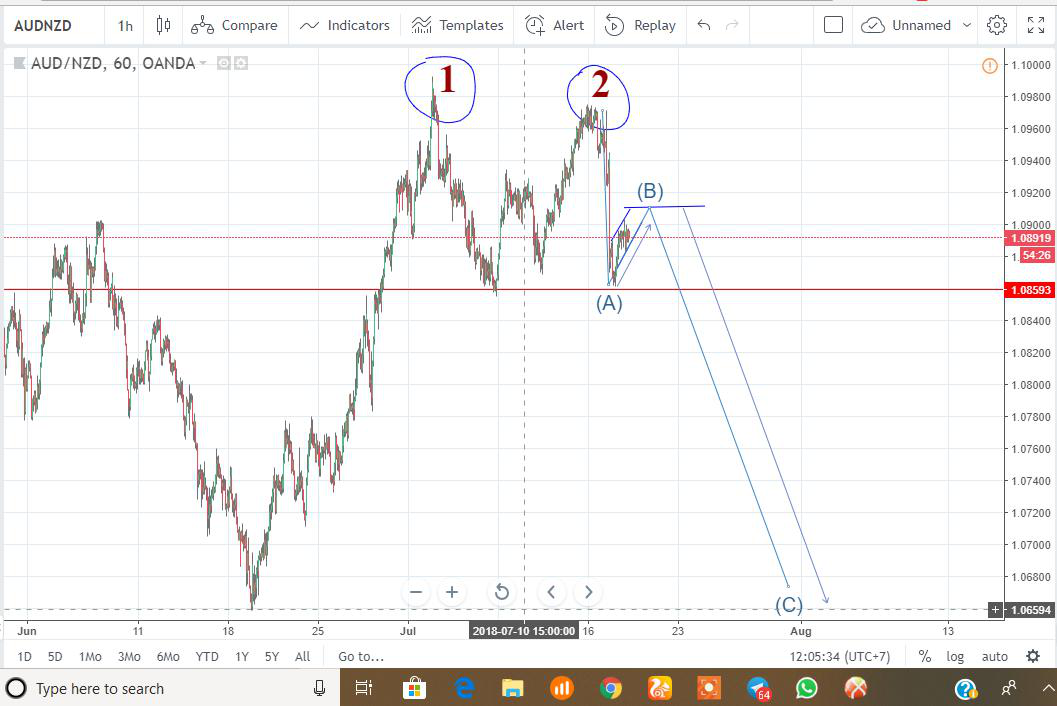Click the microphone icon in search box
Viewport: 1057px width, 706px height.
(320, 688)
